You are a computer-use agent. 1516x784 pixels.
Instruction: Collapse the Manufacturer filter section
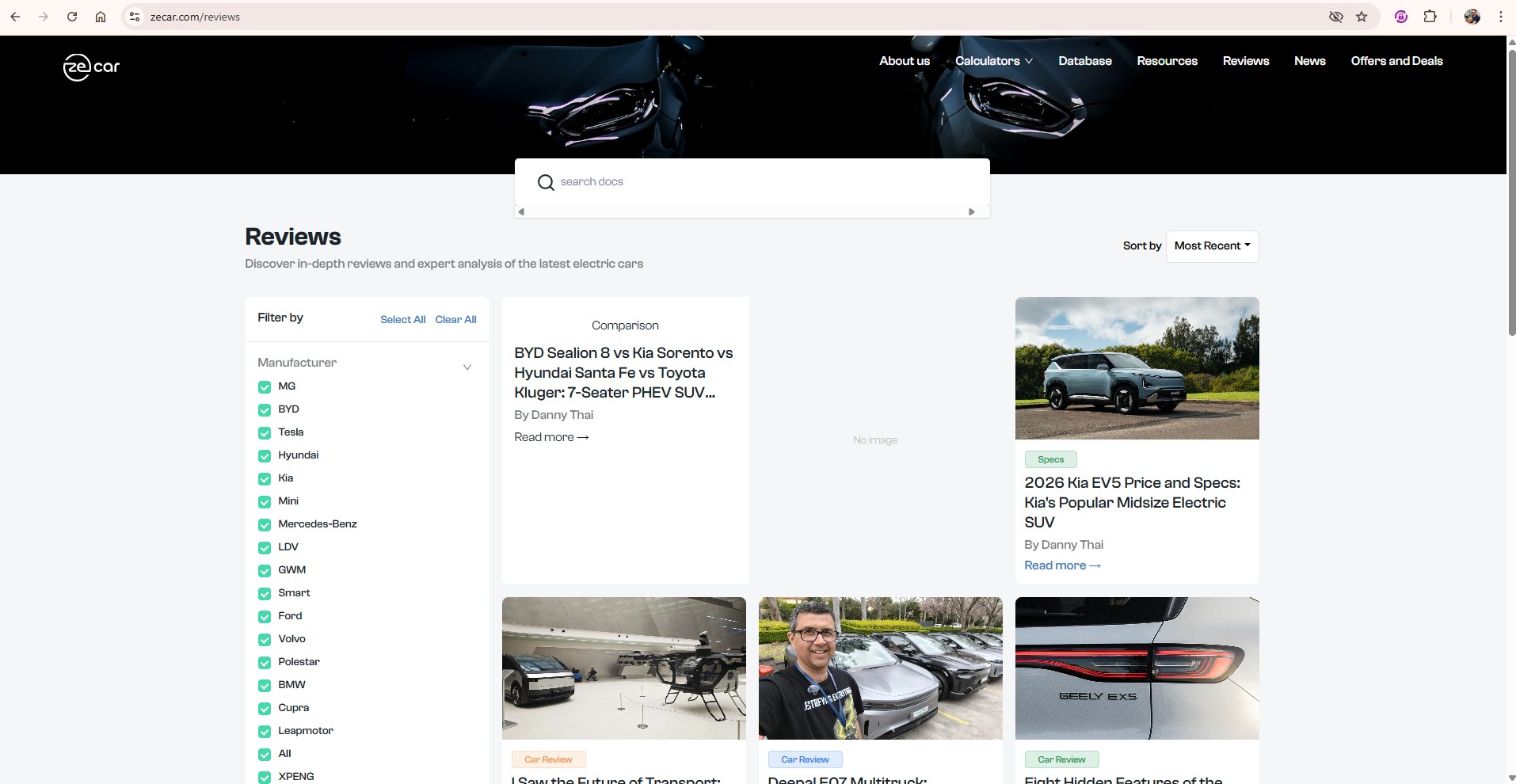pyautogui.click(x=467, y=367)
